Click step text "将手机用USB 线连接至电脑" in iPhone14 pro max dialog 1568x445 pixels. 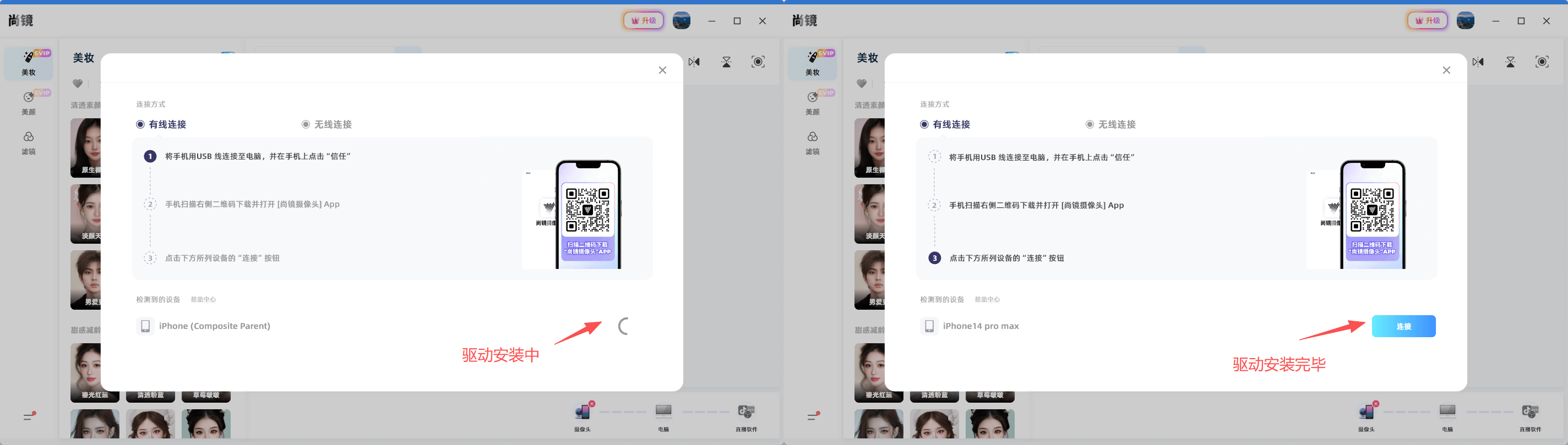coord(997,157)
